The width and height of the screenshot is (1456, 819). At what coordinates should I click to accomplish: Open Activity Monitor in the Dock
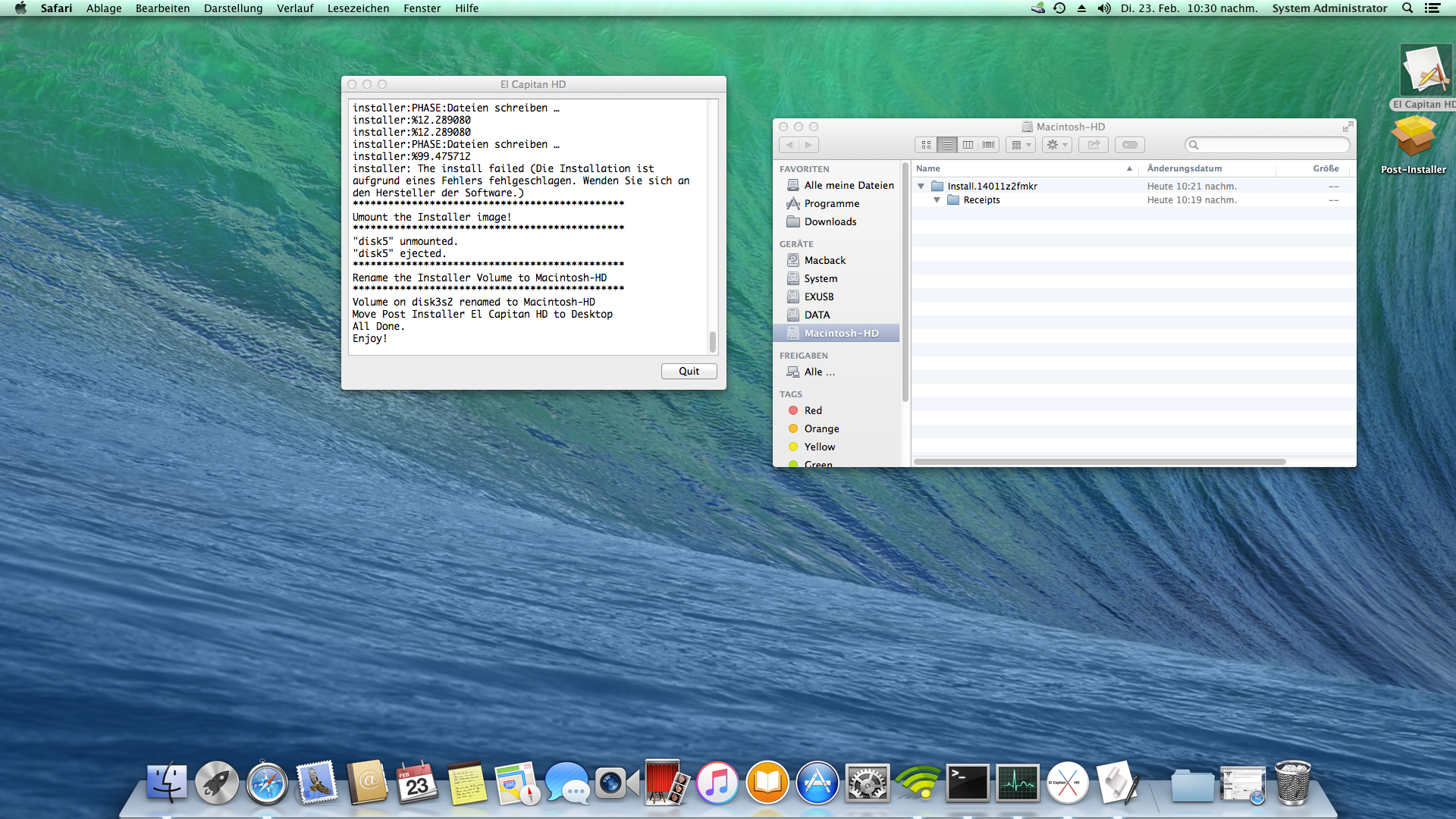1018,783
